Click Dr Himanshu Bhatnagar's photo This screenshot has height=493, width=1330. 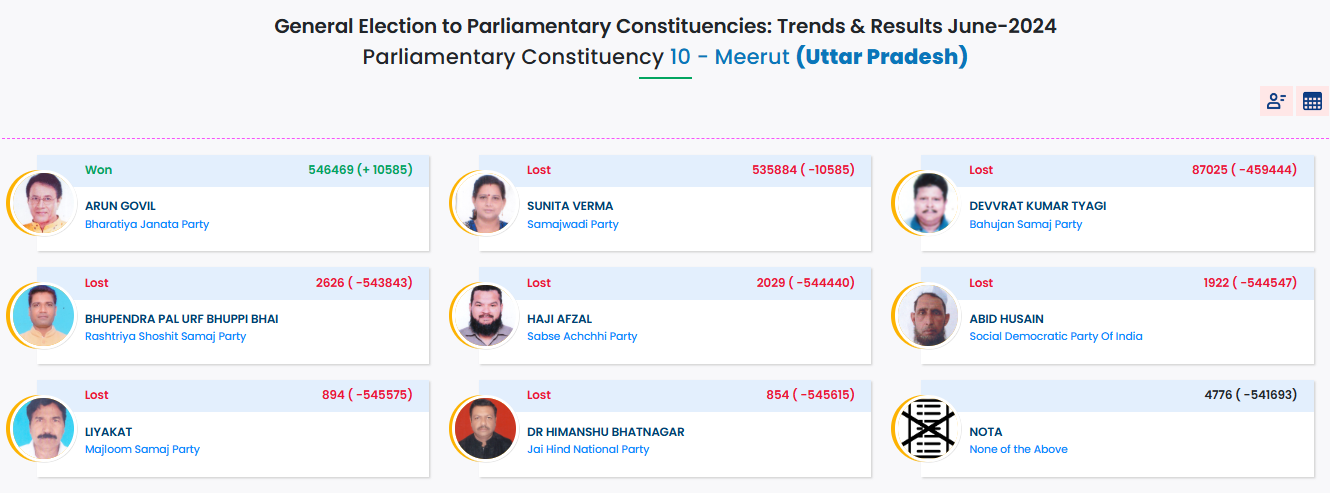point(485,428)
